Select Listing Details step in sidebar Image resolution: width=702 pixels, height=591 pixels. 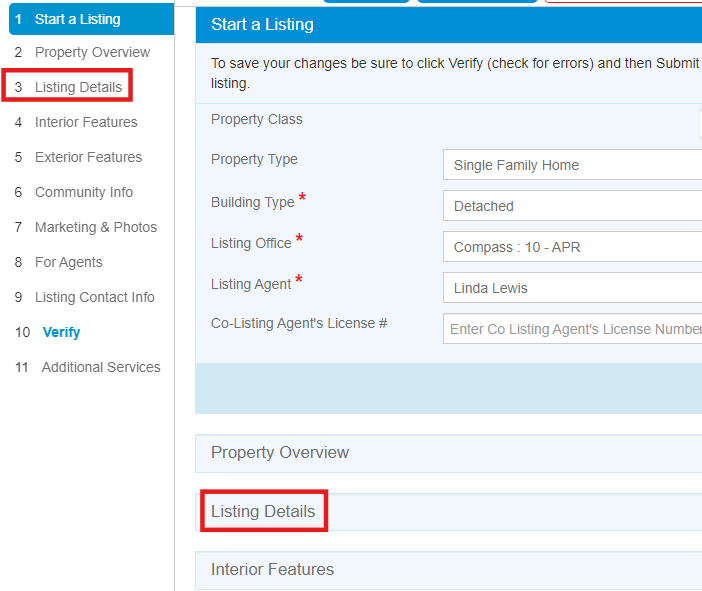[x=78, y=87]
